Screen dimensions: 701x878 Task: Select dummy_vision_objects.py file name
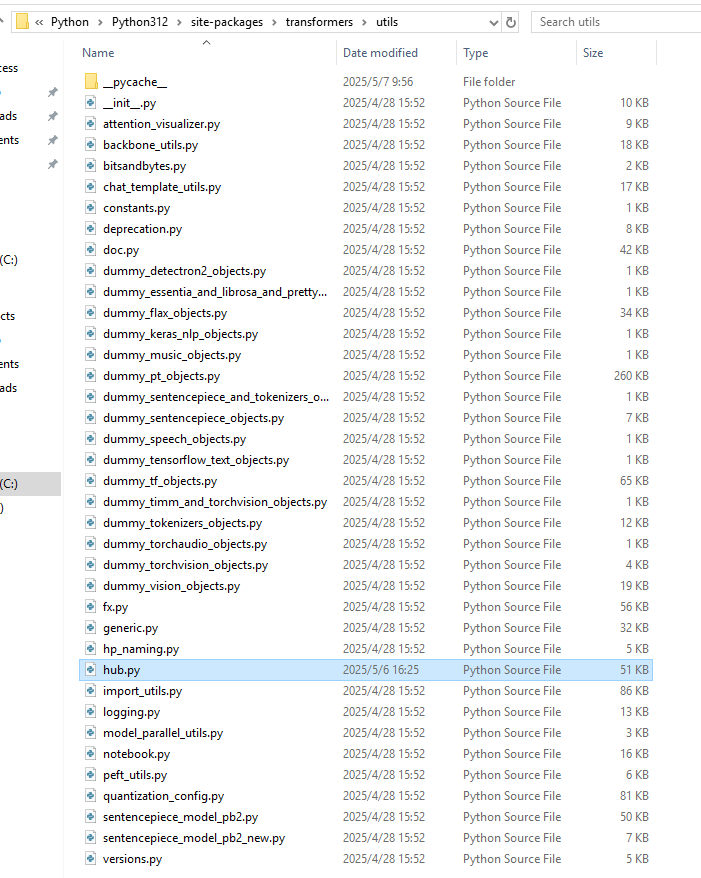(171, 586)
